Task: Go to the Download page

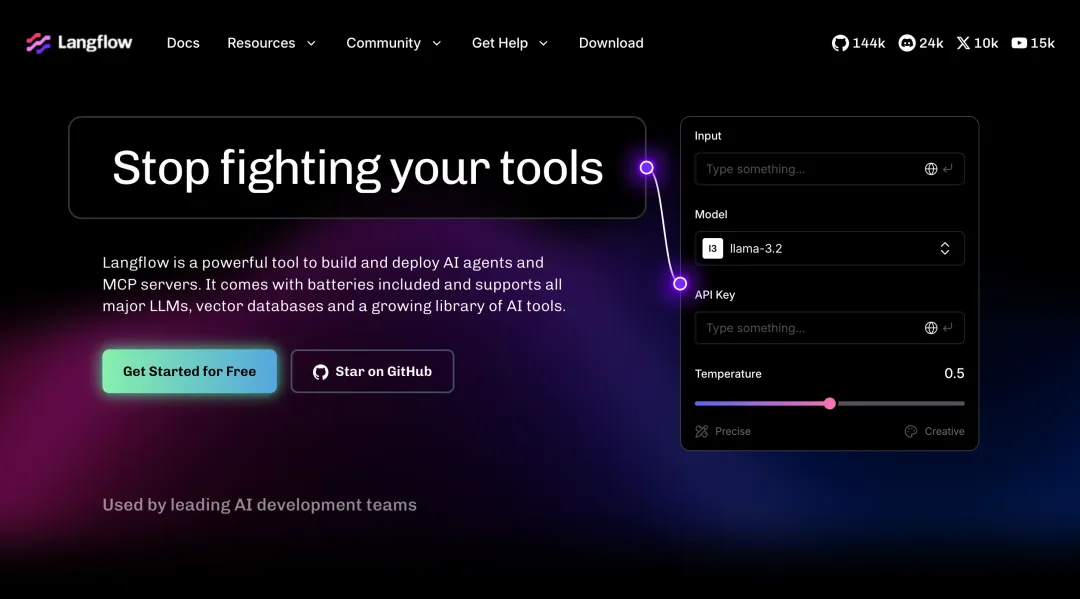Action: tap(611, 43)
